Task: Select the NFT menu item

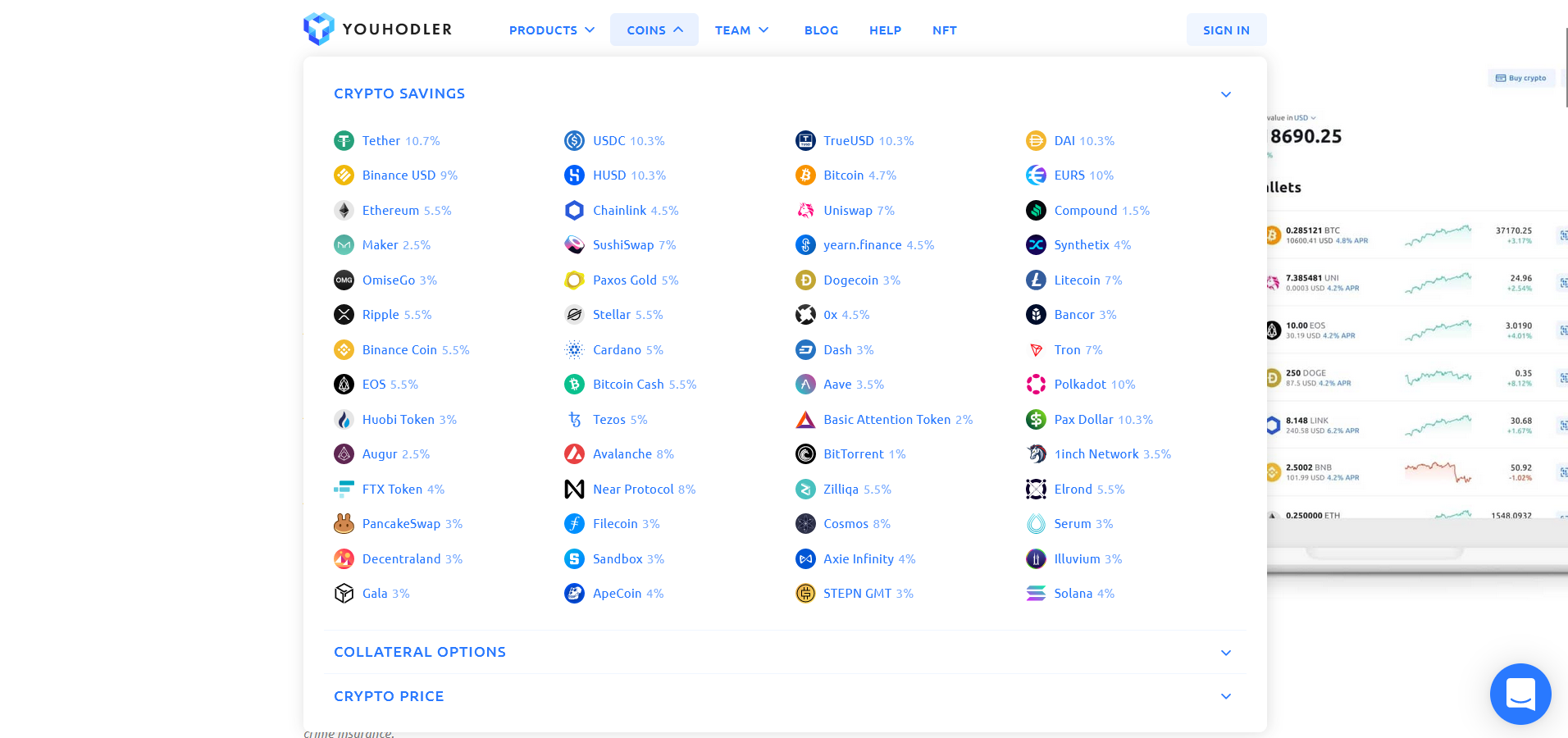Action: 944,30
